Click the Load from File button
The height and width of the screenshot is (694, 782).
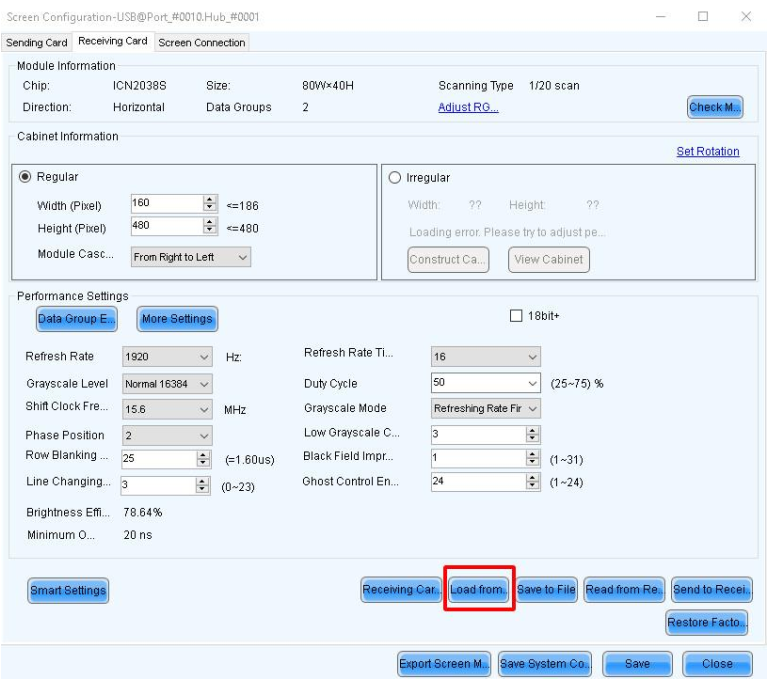pos(479,589)
